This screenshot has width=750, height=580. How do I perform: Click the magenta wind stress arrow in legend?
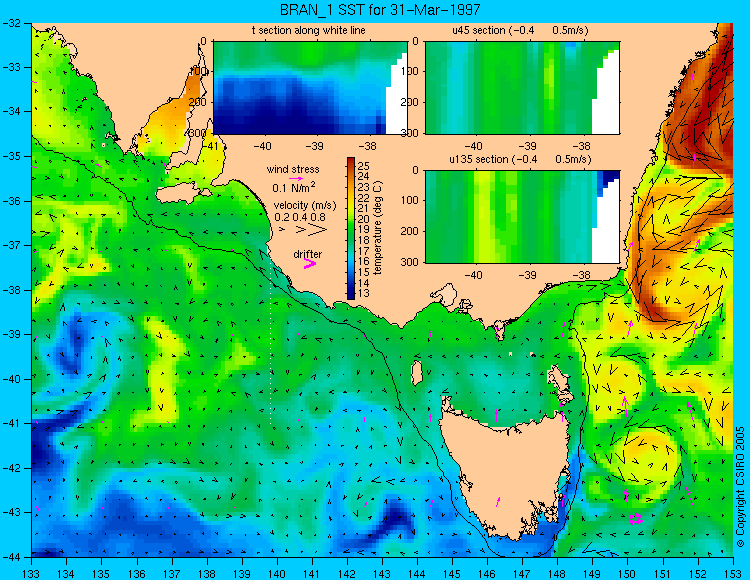coord(296,178)
